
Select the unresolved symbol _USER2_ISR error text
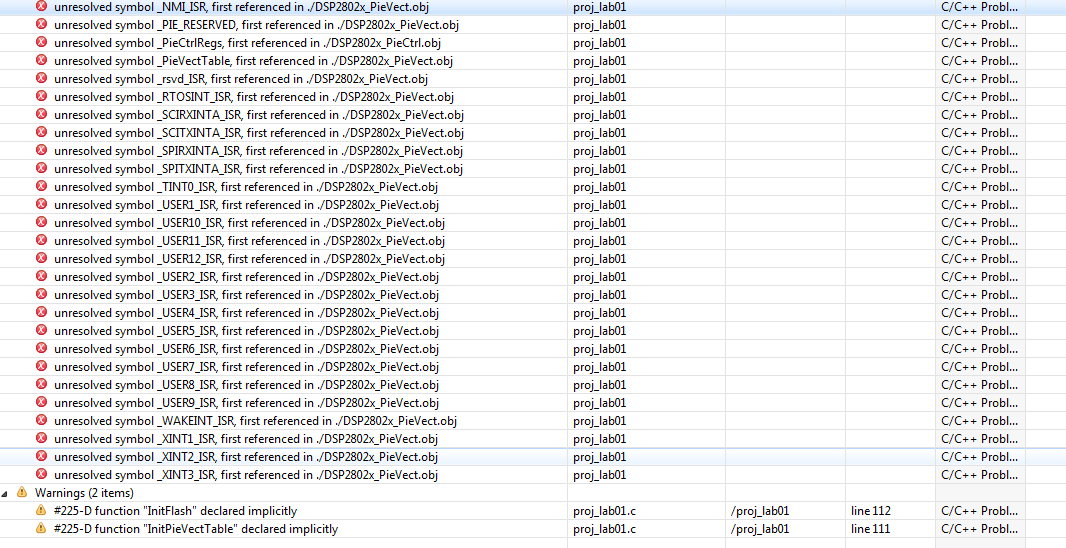coord(246,277)
